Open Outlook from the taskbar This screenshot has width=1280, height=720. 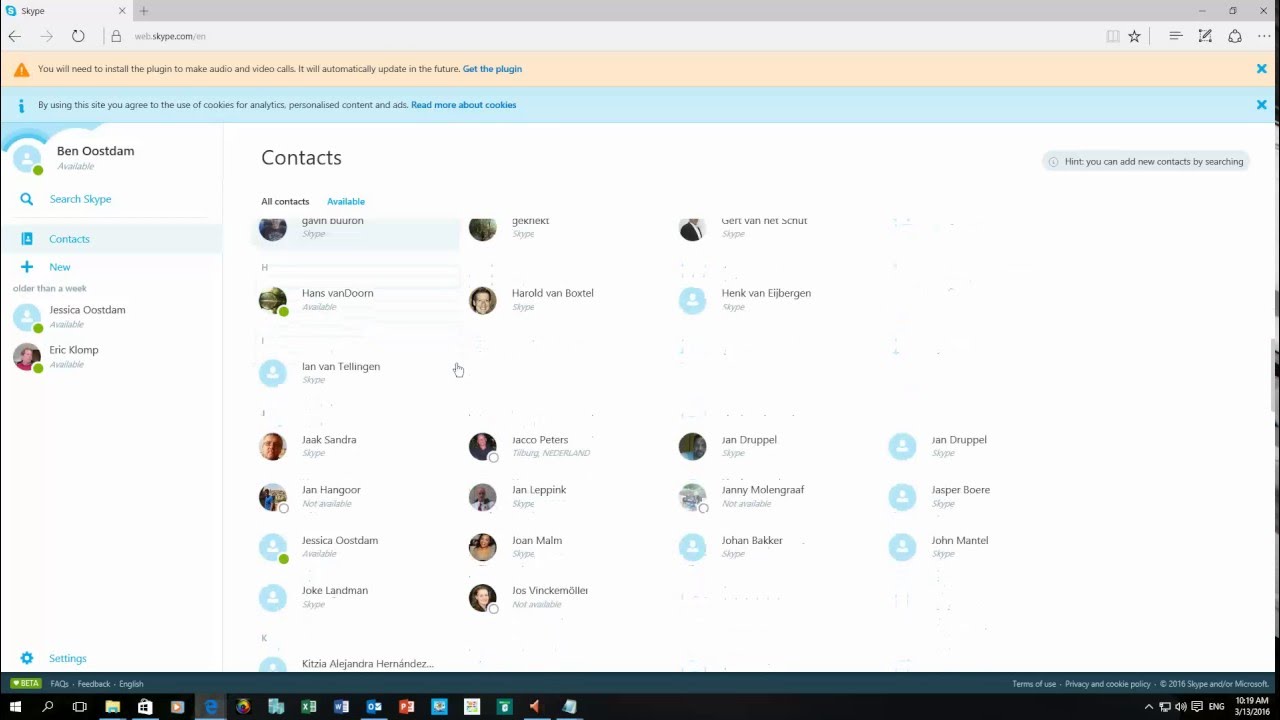374,707
